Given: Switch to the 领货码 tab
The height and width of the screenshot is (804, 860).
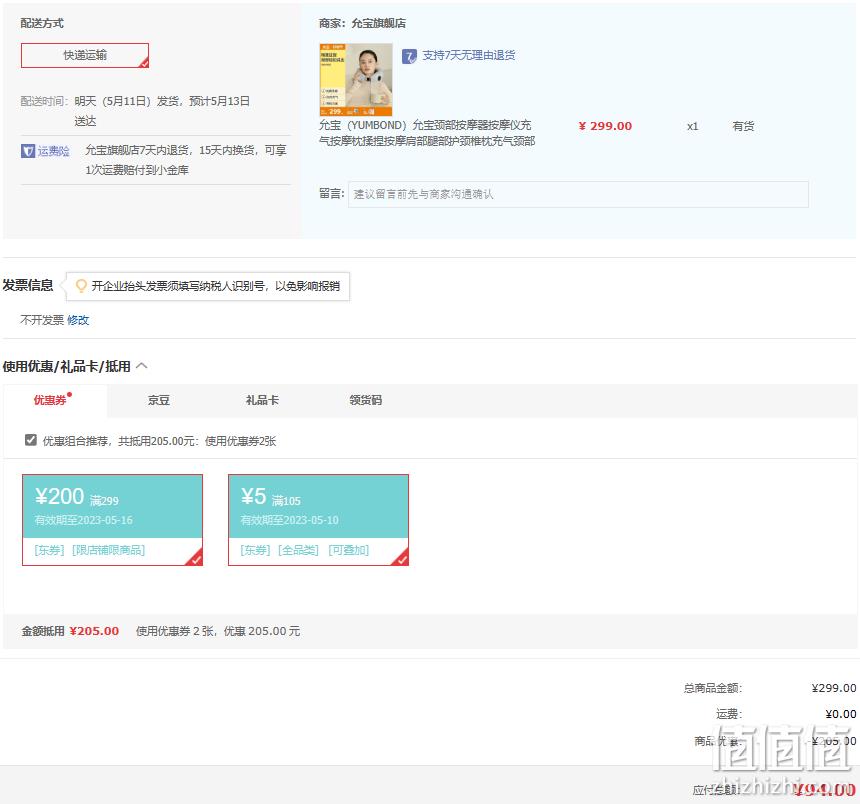Looking at the screenshot, I should (x=365, y=400).
